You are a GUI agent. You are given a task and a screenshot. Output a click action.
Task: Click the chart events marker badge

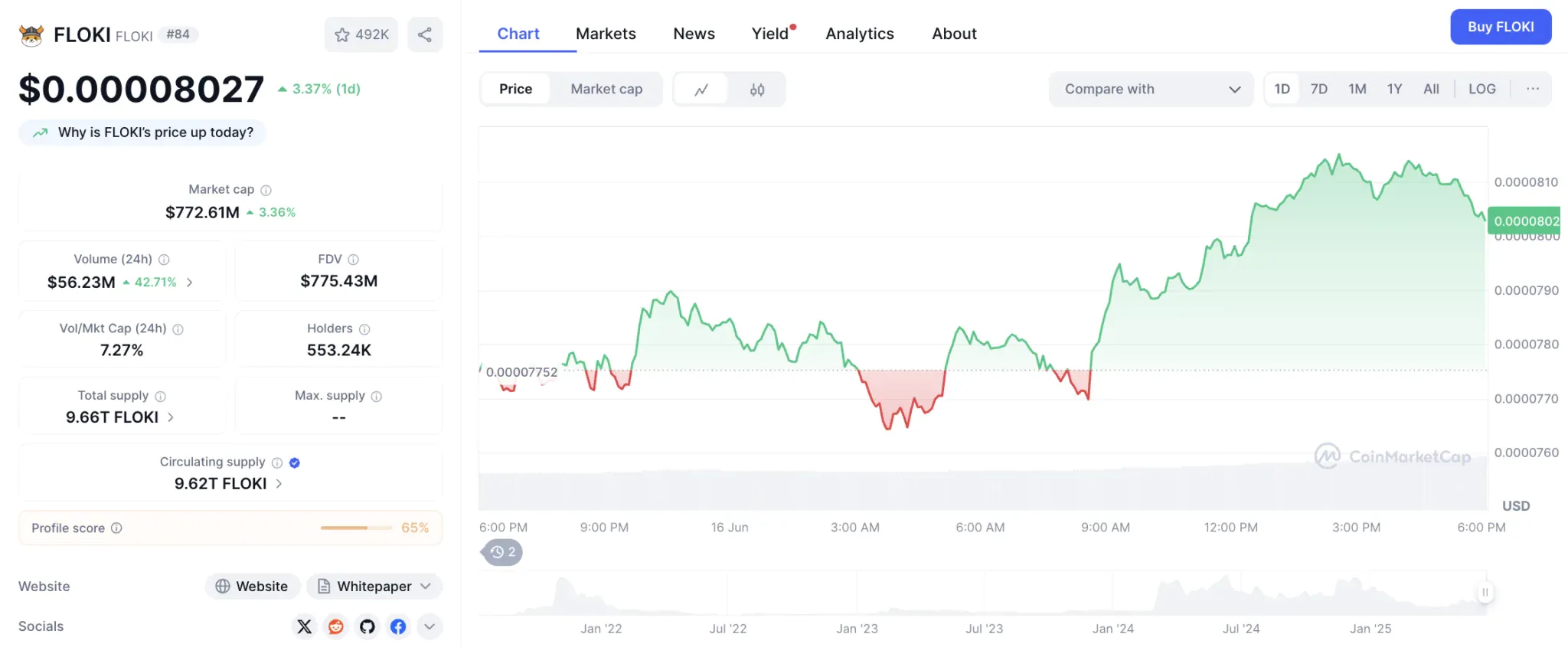[503, 552]
